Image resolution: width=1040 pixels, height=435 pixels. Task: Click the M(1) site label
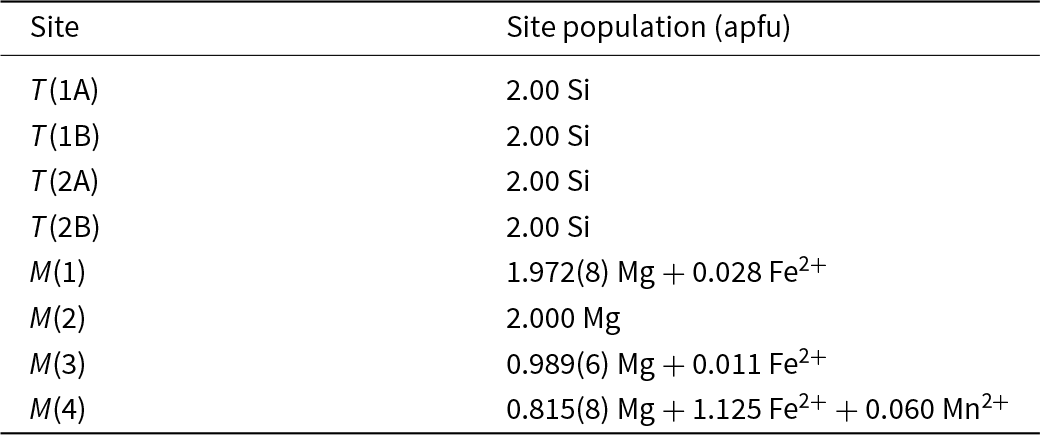pyautogui.click(x=59, y=273)
